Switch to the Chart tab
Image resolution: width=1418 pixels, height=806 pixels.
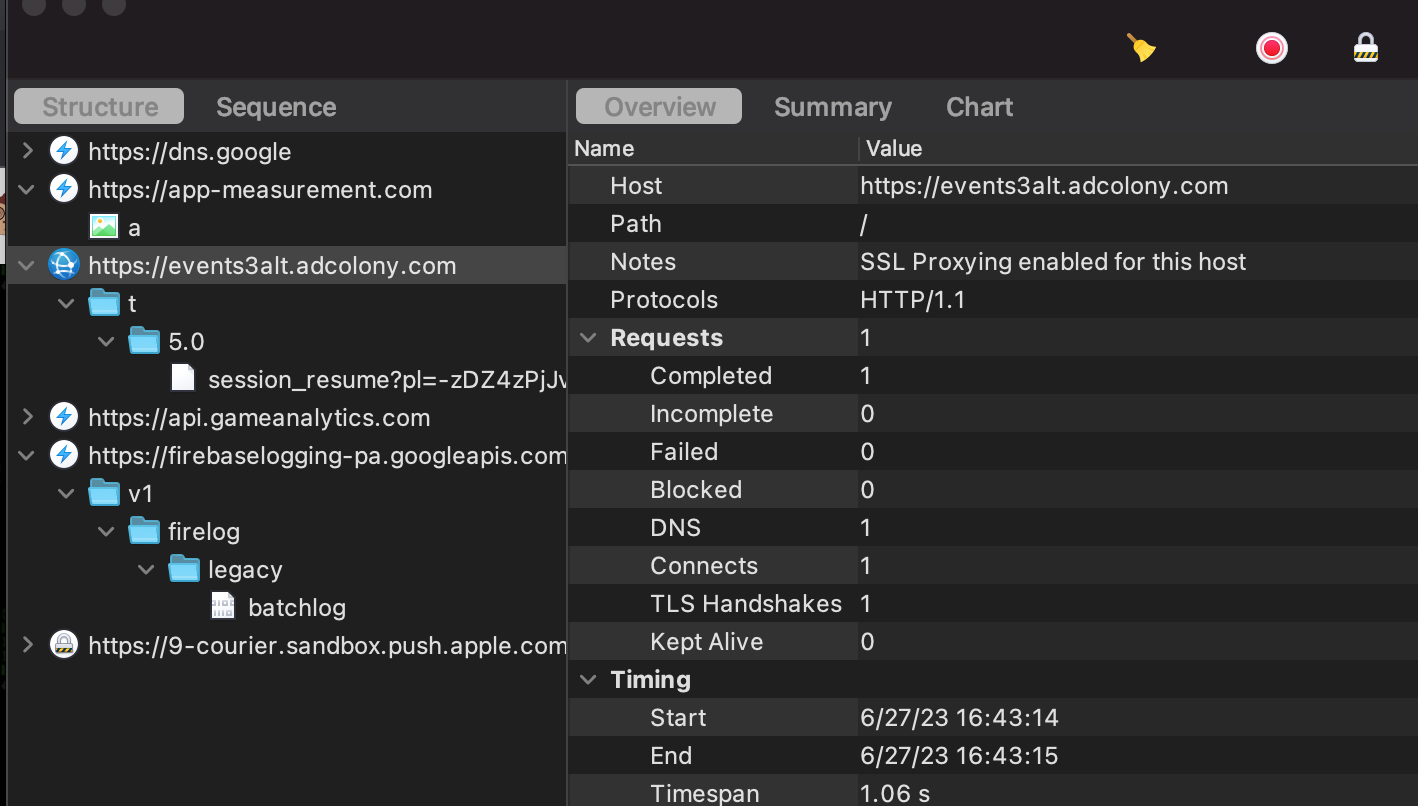980,107
